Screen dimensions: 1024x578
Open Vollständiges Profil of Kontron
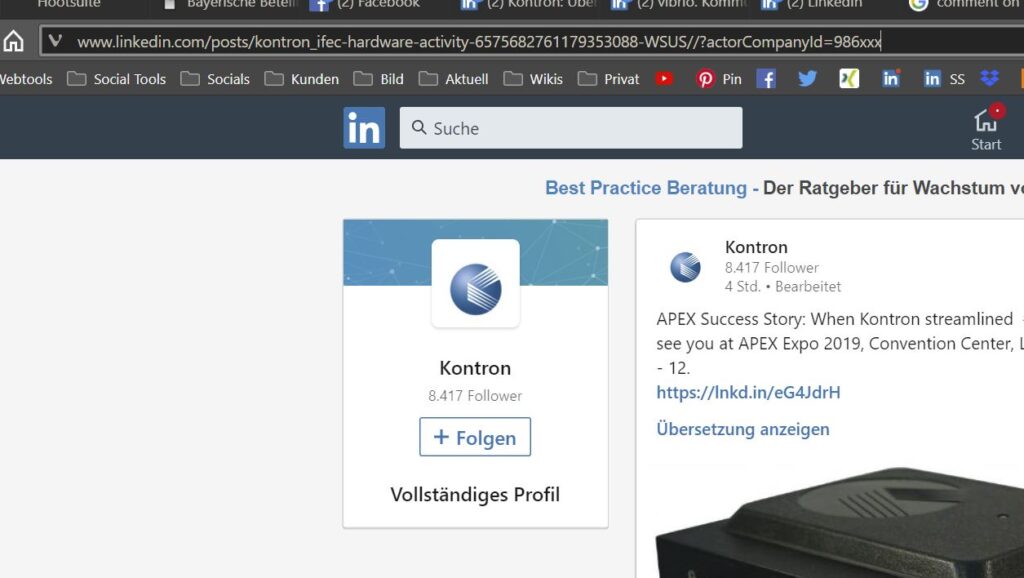tap(475, 494)
